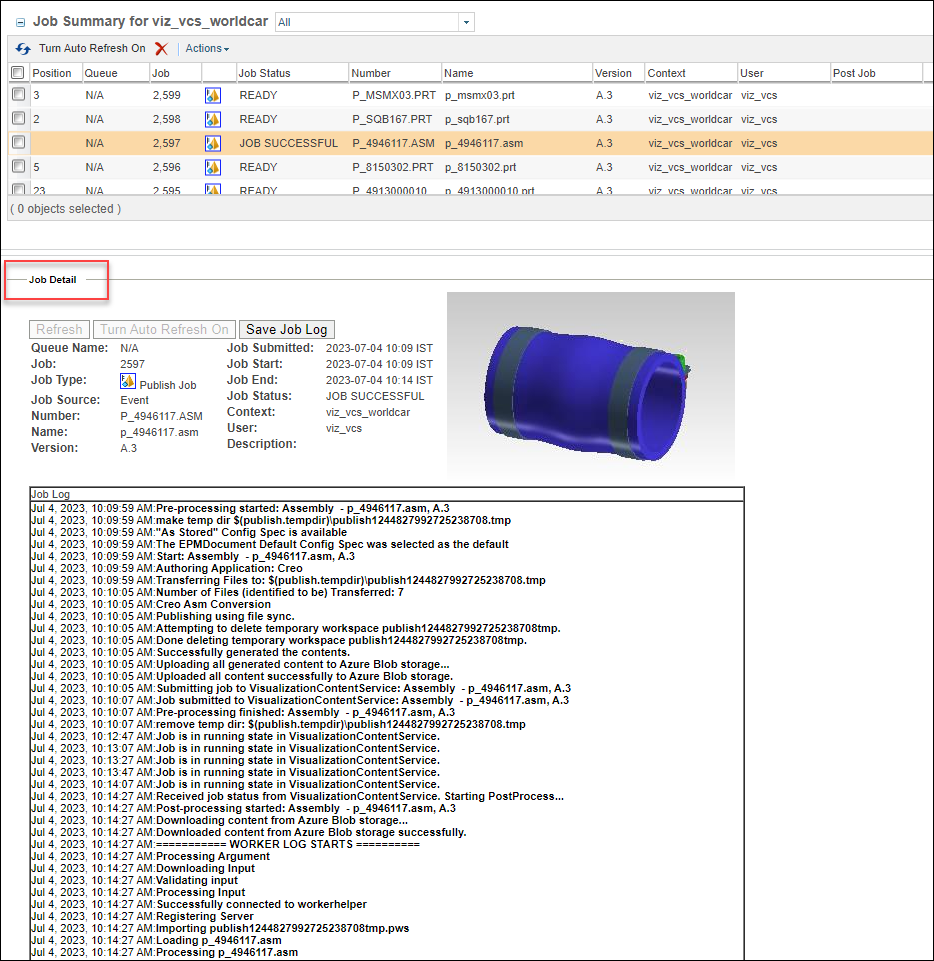Sort by User column header
This screenshot has height=961, width=934.
tap(751, 73)
